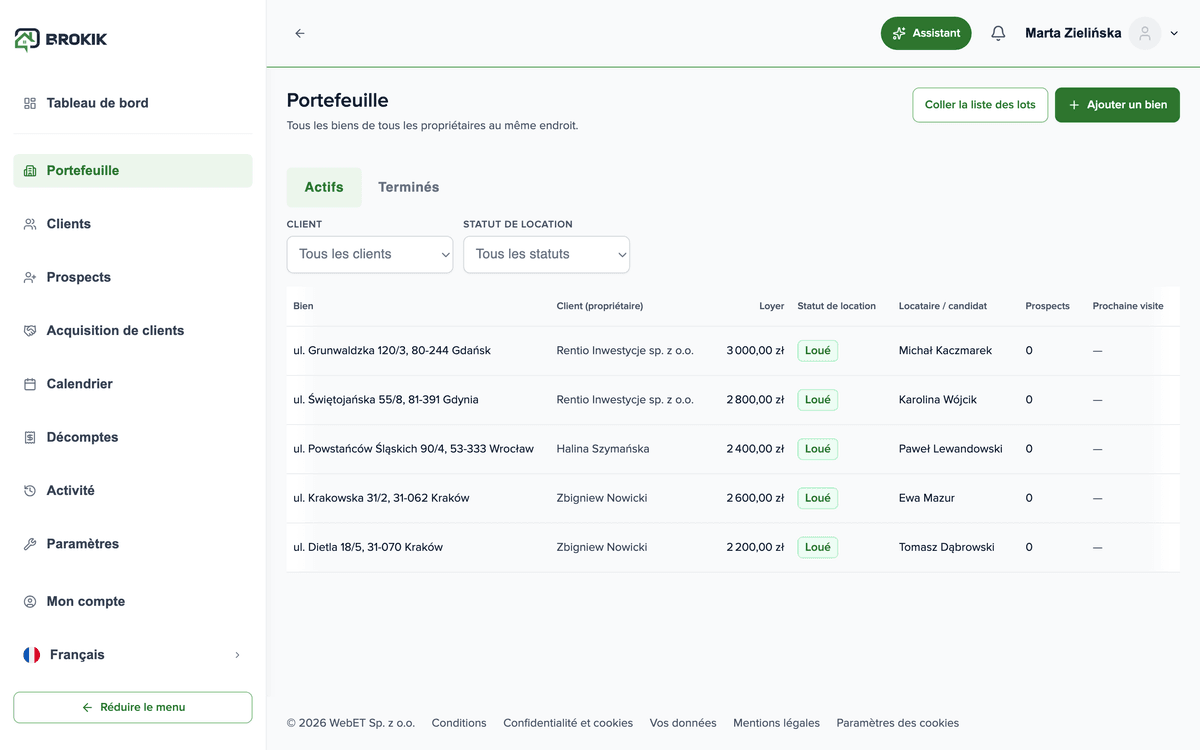The image size is (1200, 750).
Task: Open Mentions légales footer link
Action: (776, 723)
